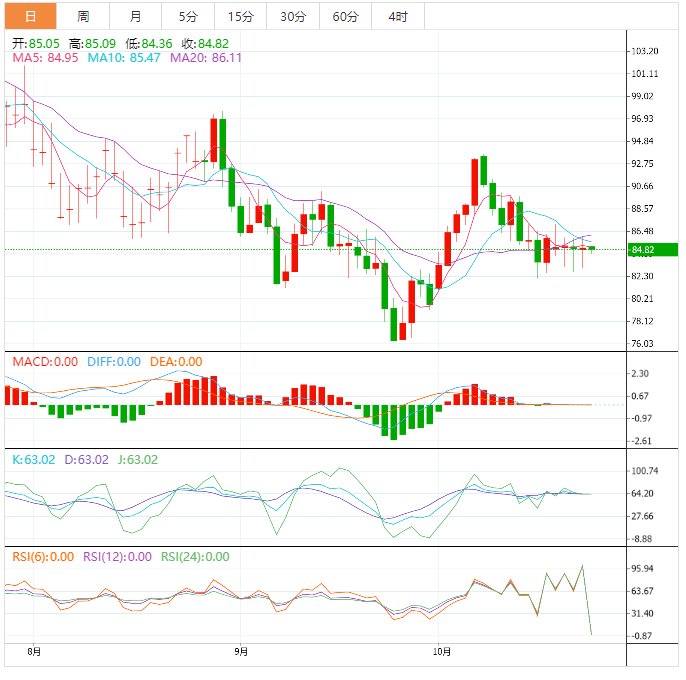Click the green 84.82 current price tag
The image size is (686, 680).
click(x=653, y=250)
